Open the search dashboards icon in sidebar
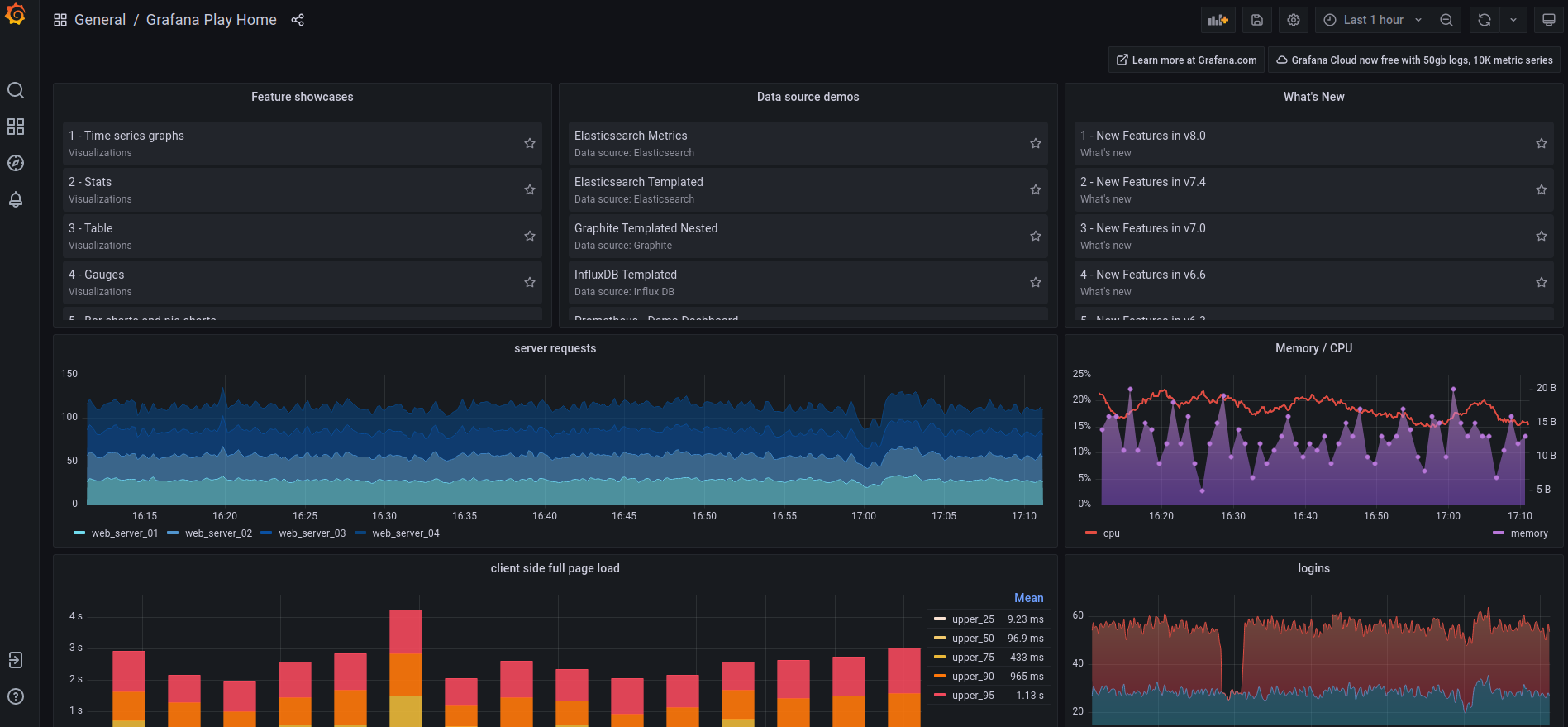 pyautogui.click(x=16, y=90)
